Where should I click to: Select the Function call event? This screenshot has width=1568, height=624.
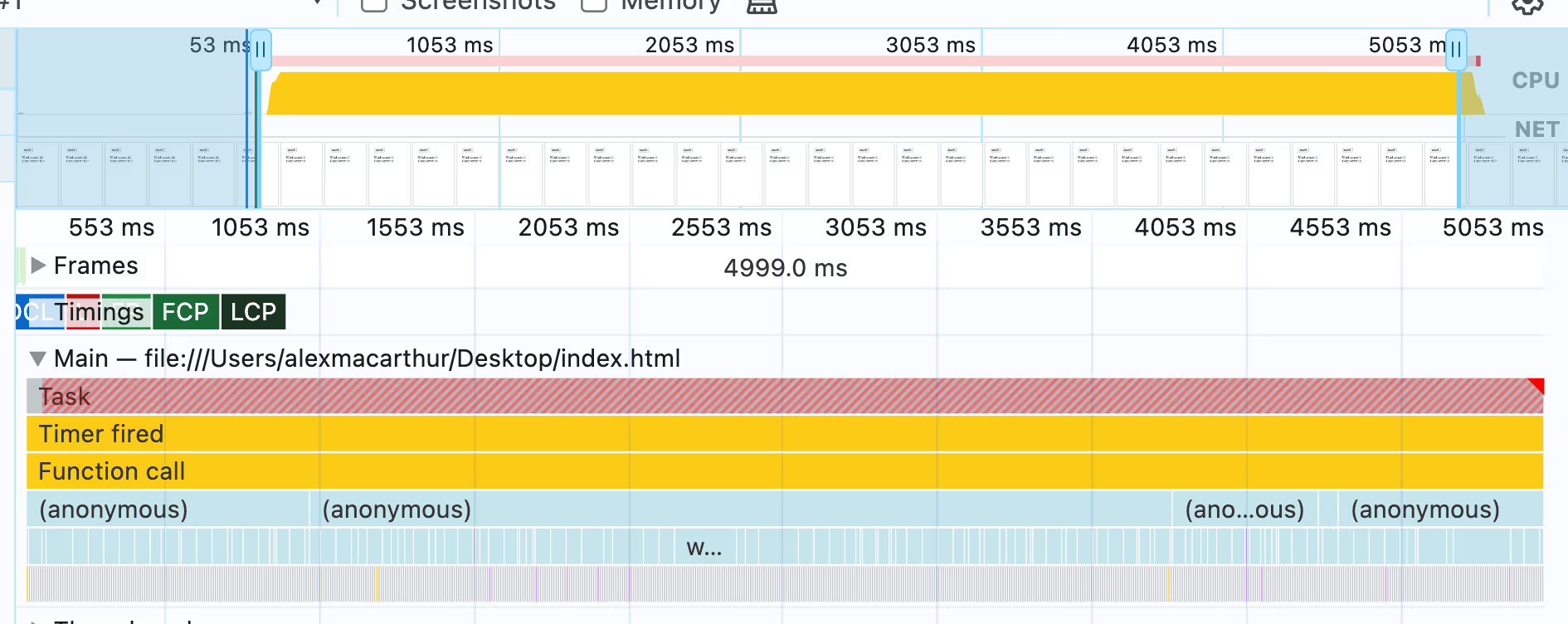point(785,471)
